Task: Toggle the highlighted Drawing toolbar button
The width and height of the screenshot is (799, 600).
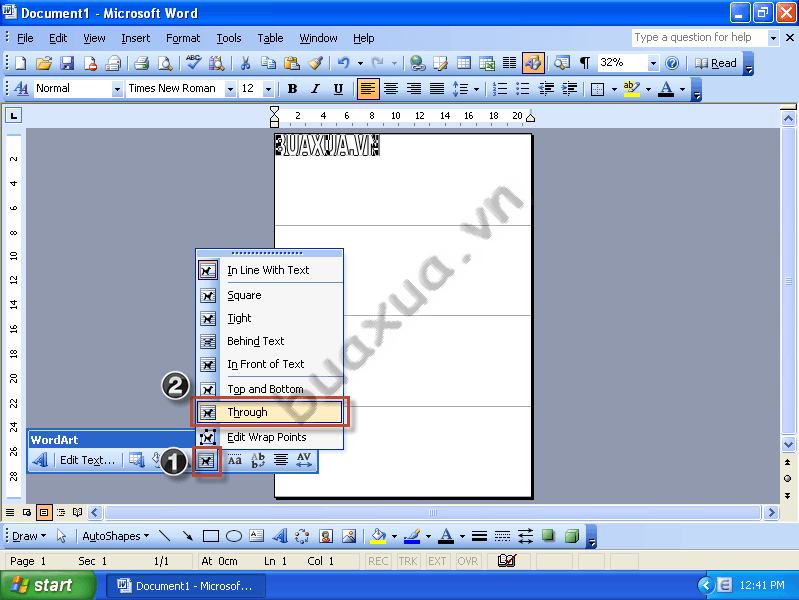Action: 533,63
